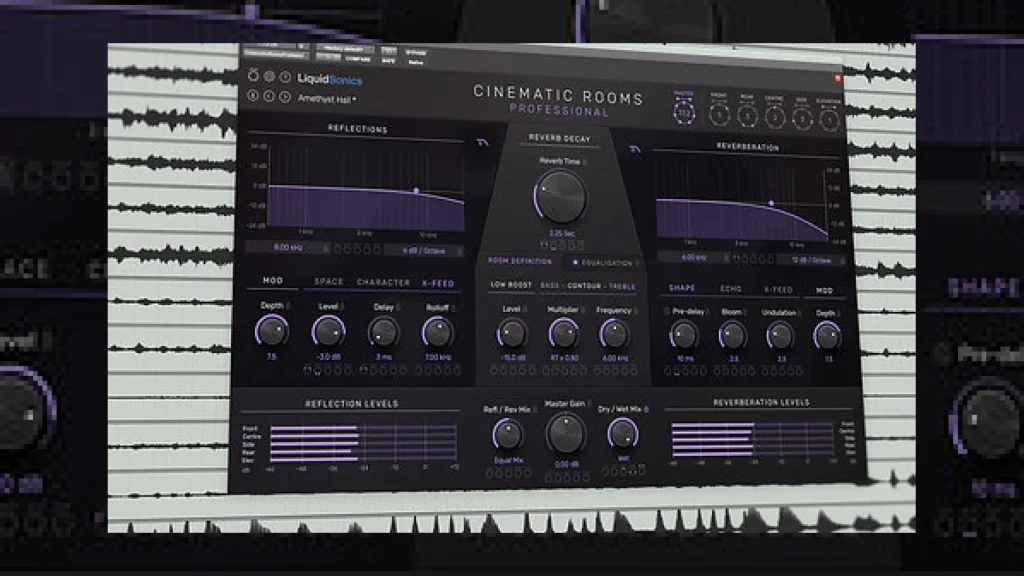Image resolution: width=1024 pixels, height=576 pixels.
Task: Click the Pre-delay knob
Action: [684, 336]
